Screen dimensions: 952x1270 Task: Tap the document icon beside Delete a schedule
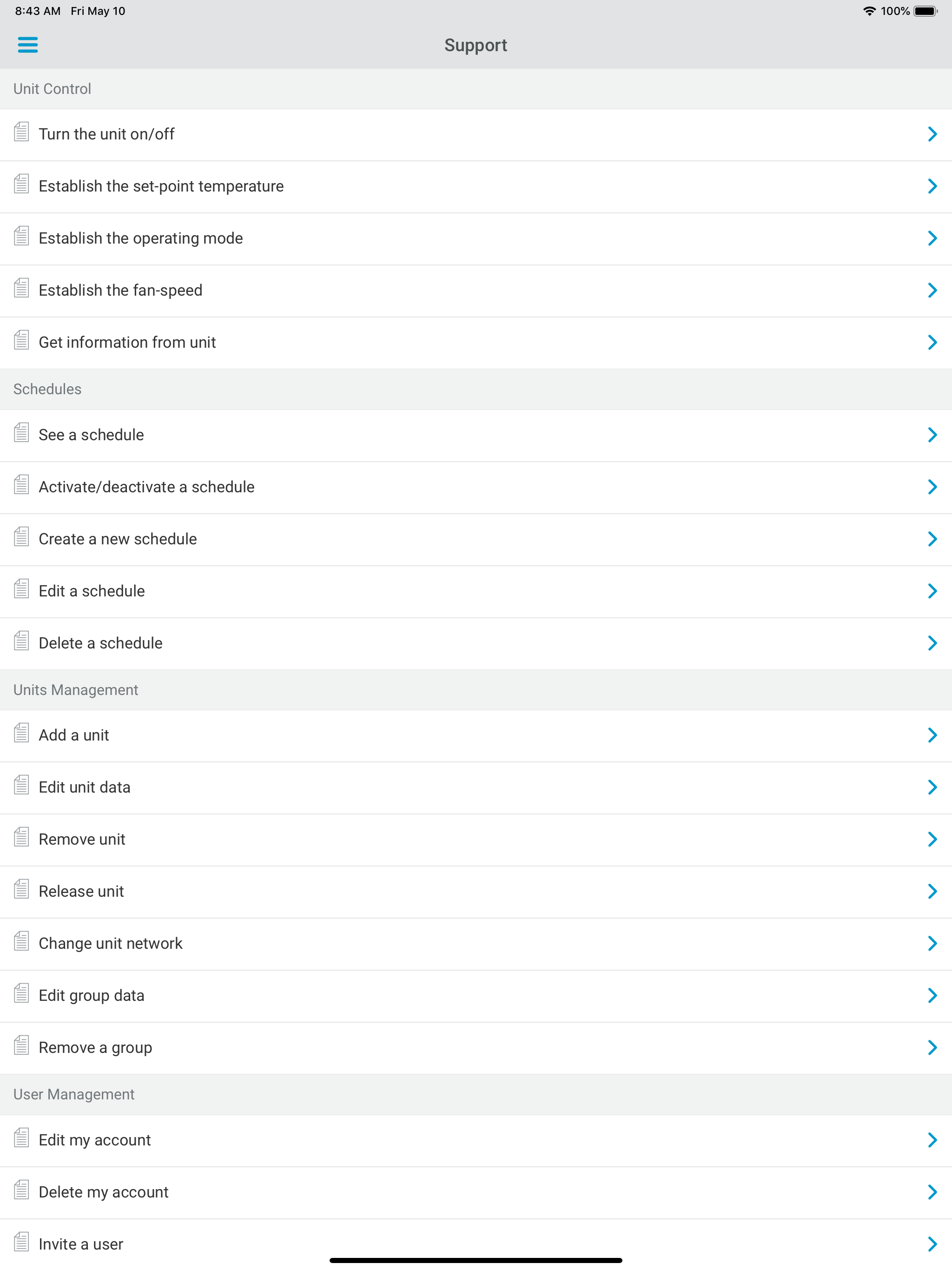(21, 641)
